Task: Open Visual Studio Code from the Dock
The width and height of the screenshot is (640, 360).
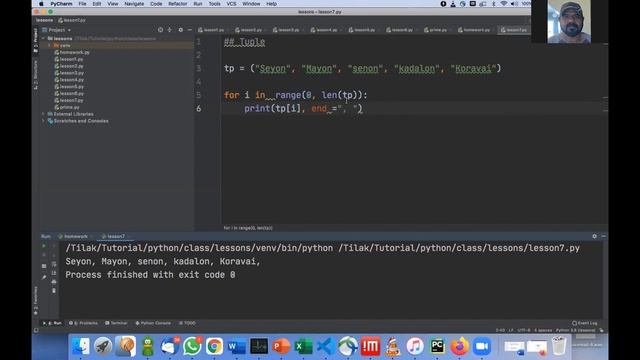Action: 325,346
